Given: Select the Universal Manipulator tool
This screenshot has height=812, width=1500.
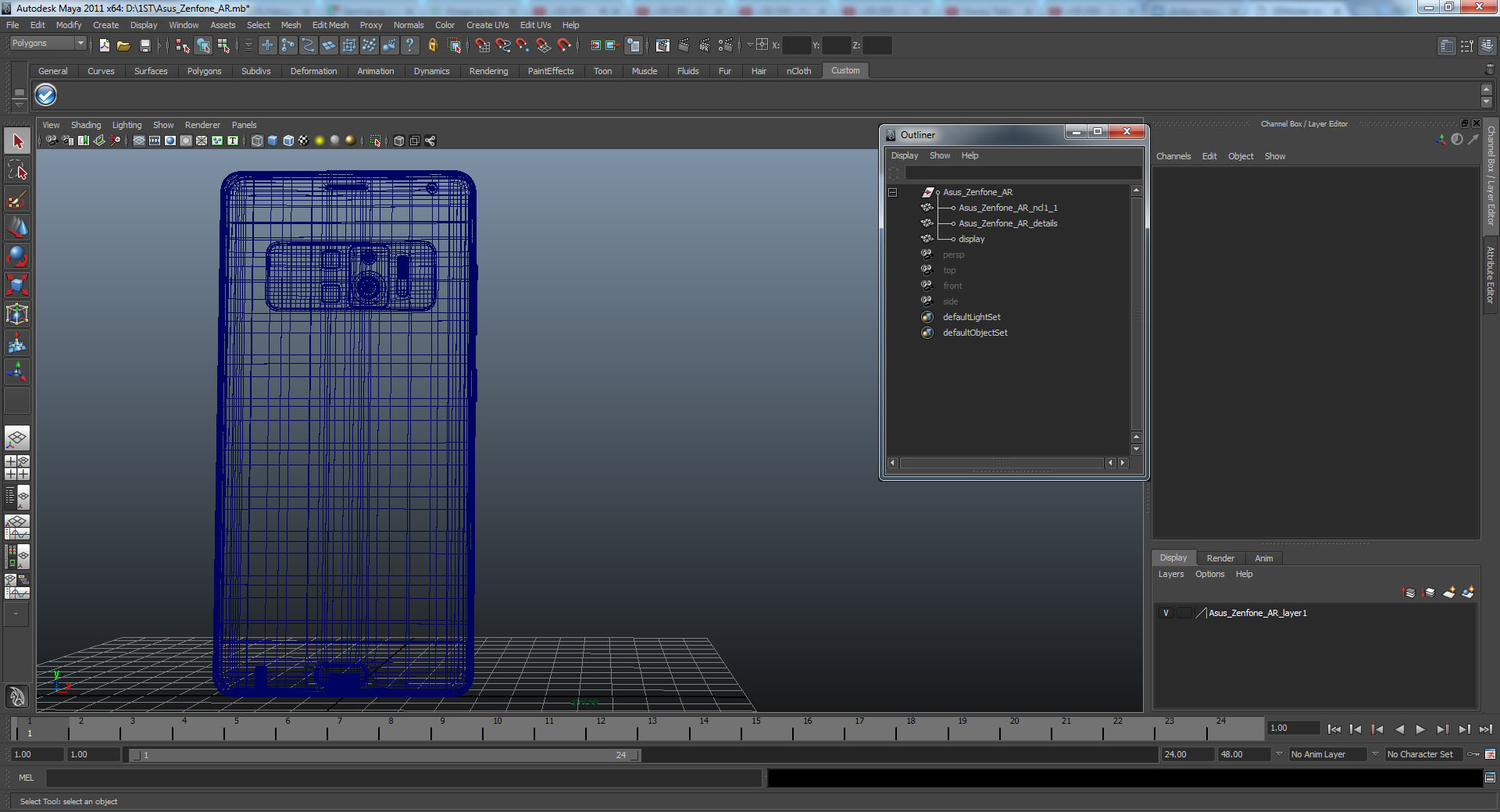Looking at the screenshot, I should tap(17, 314).
